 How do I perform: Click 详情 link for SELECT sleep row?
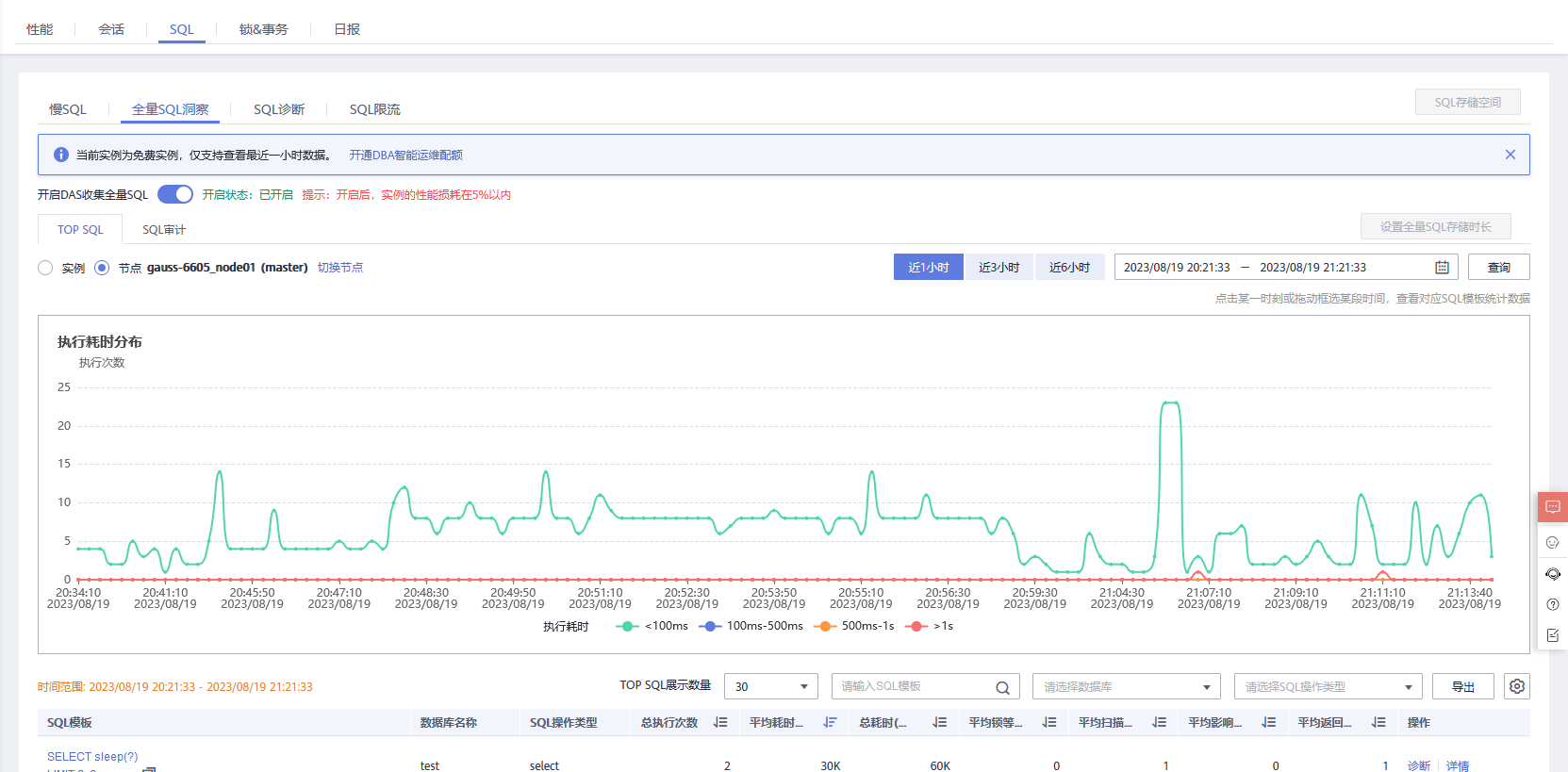click(1458, 765)
